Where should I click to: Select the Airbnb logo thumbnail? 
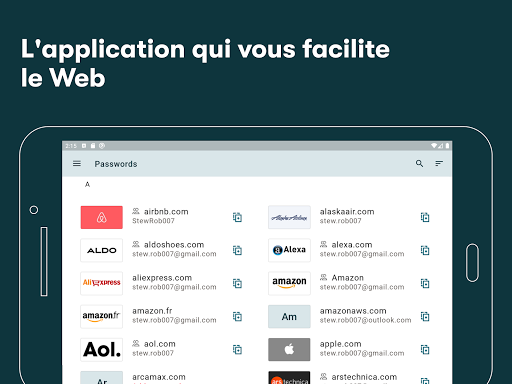click(102, 217)
